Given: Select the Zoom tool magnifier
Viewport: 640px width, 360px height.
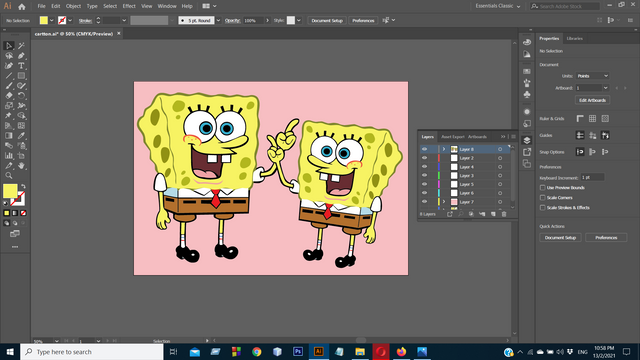Looking at the screenshot, I should 9,176.
